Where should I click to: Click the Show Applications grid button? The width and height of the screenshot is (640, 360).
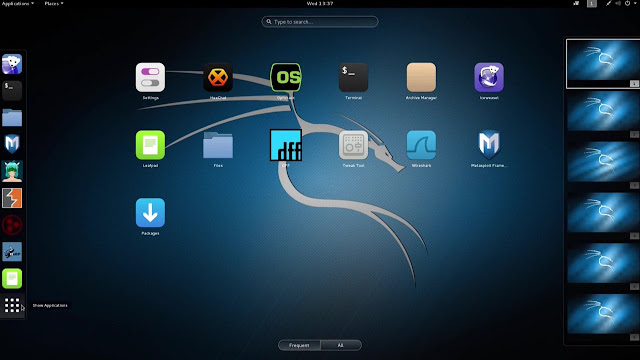click(x=12, y=305)
